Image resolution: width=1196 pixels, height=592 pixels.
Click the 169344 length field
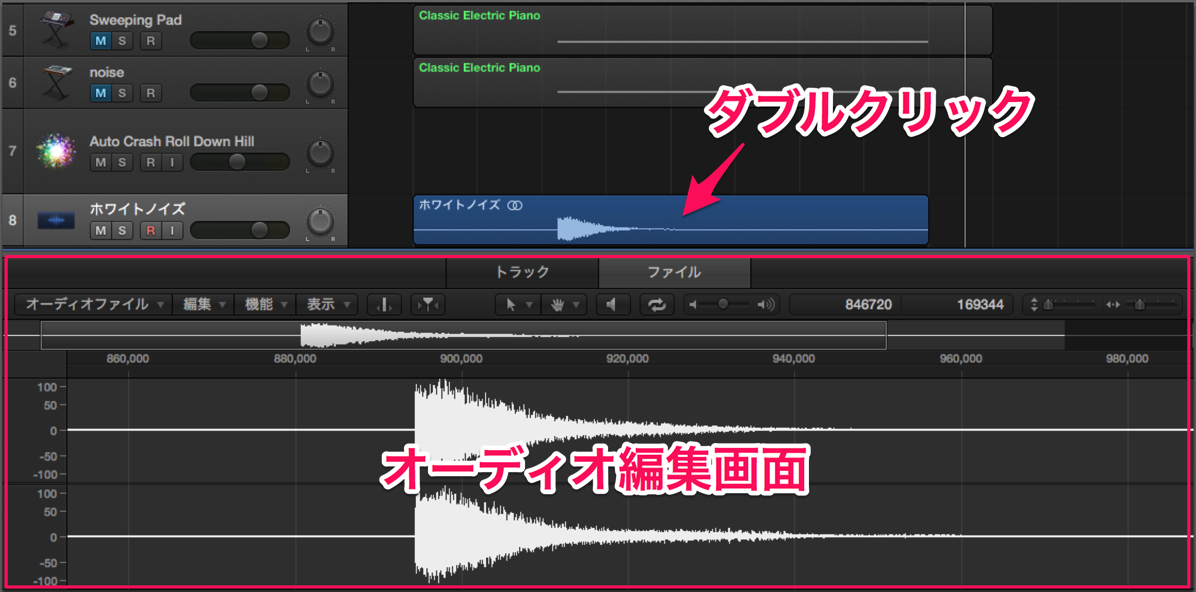click(x=958, y=304)
